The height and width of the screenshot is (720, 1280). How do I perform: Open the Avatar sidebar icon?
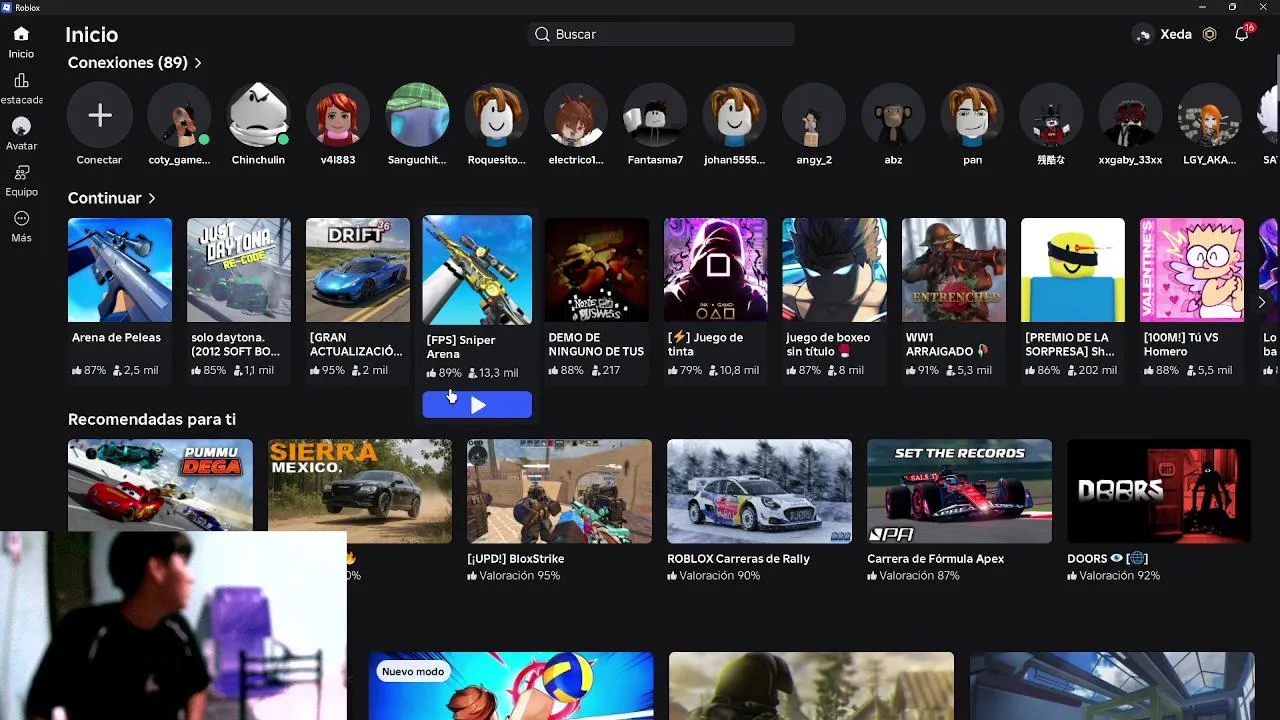pyautogui.click(x=21, y=127)
